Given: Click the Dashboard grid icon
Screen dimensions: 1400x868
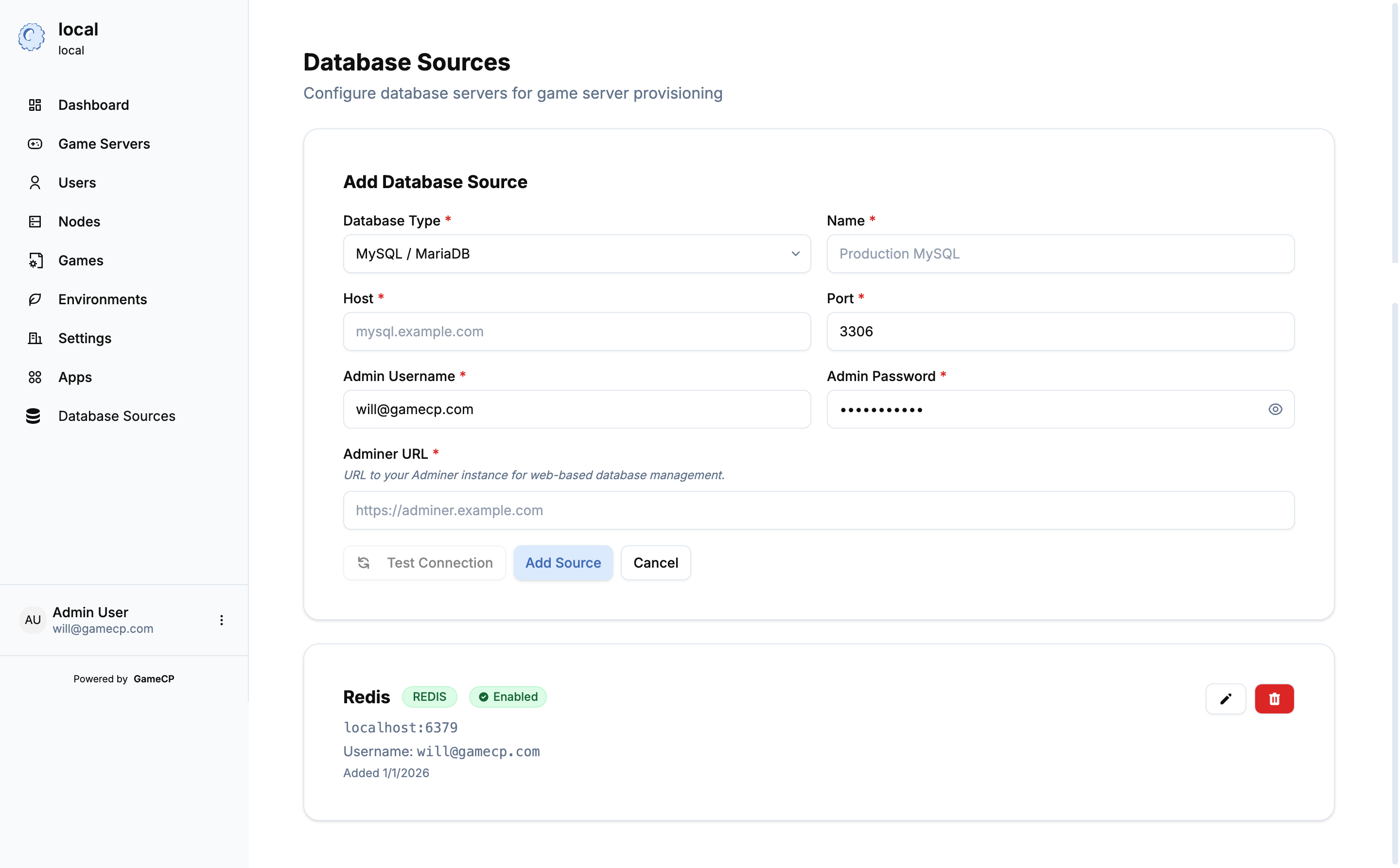Looking at the screenshot, I should click(35, 105).
